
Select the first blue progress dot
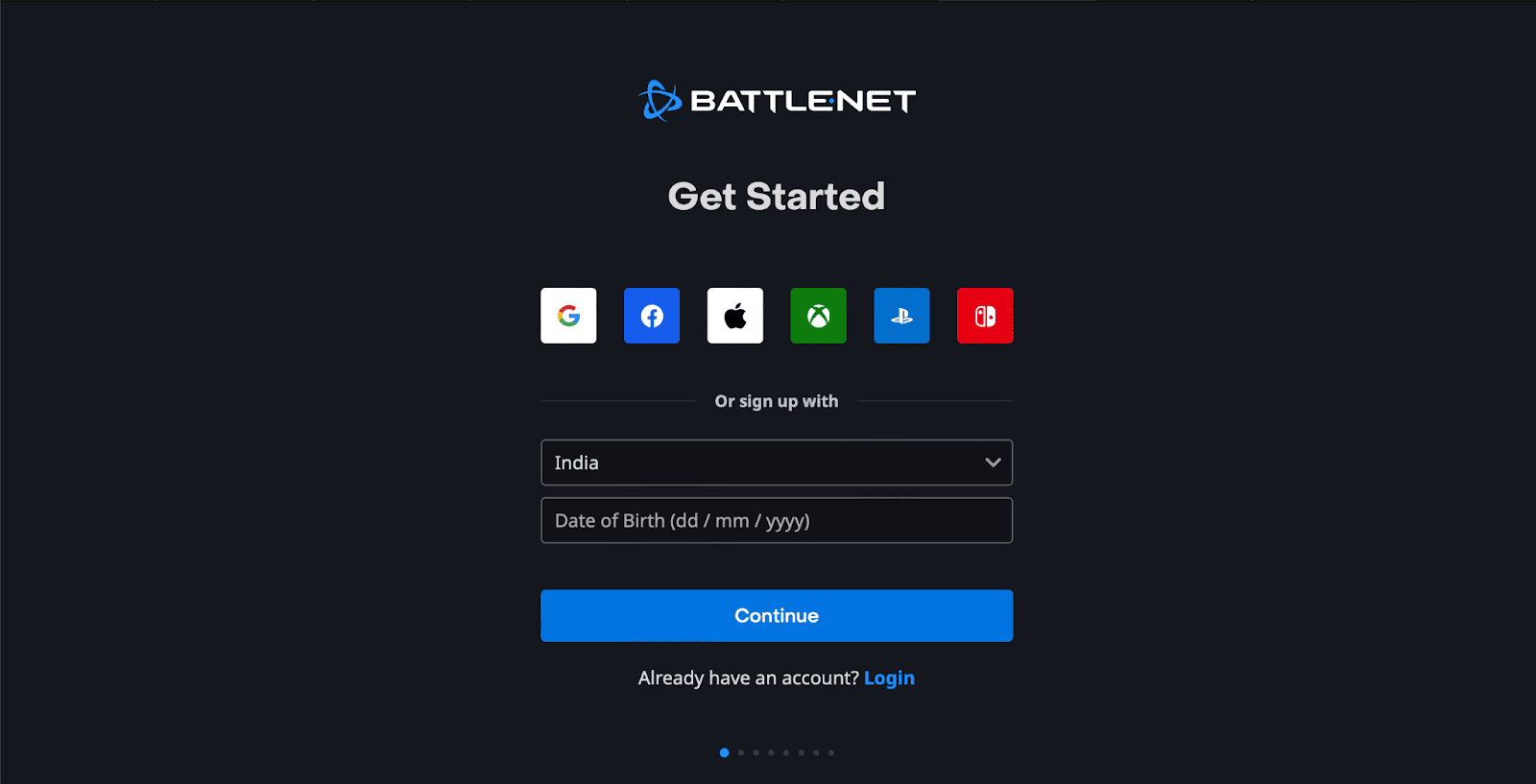coord(724,752)
